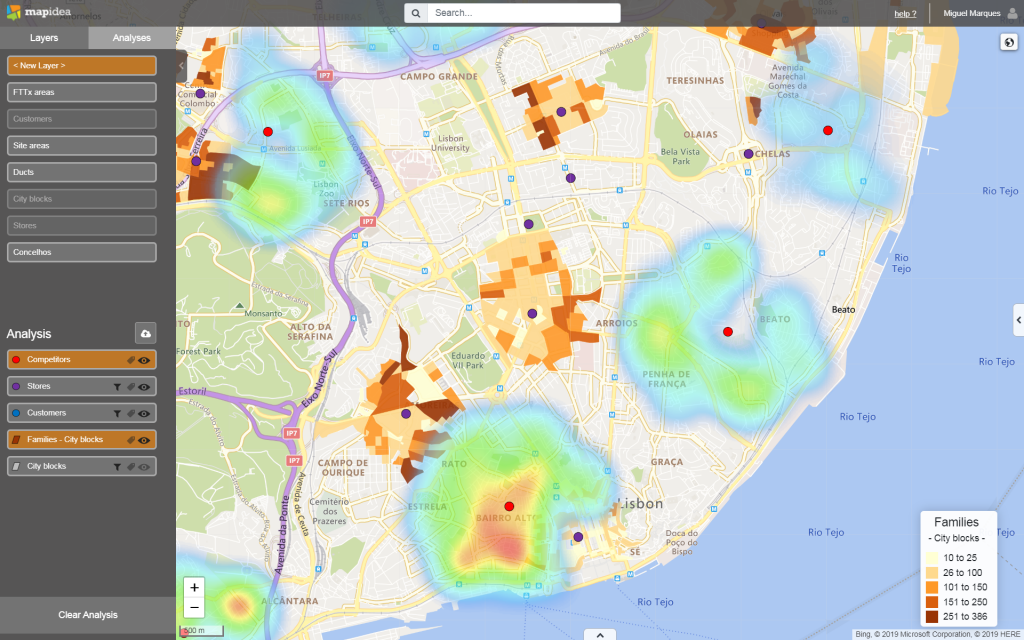The image size is (1024, 640).
Task: Select the City blocks layer in list
Action: 82,199
